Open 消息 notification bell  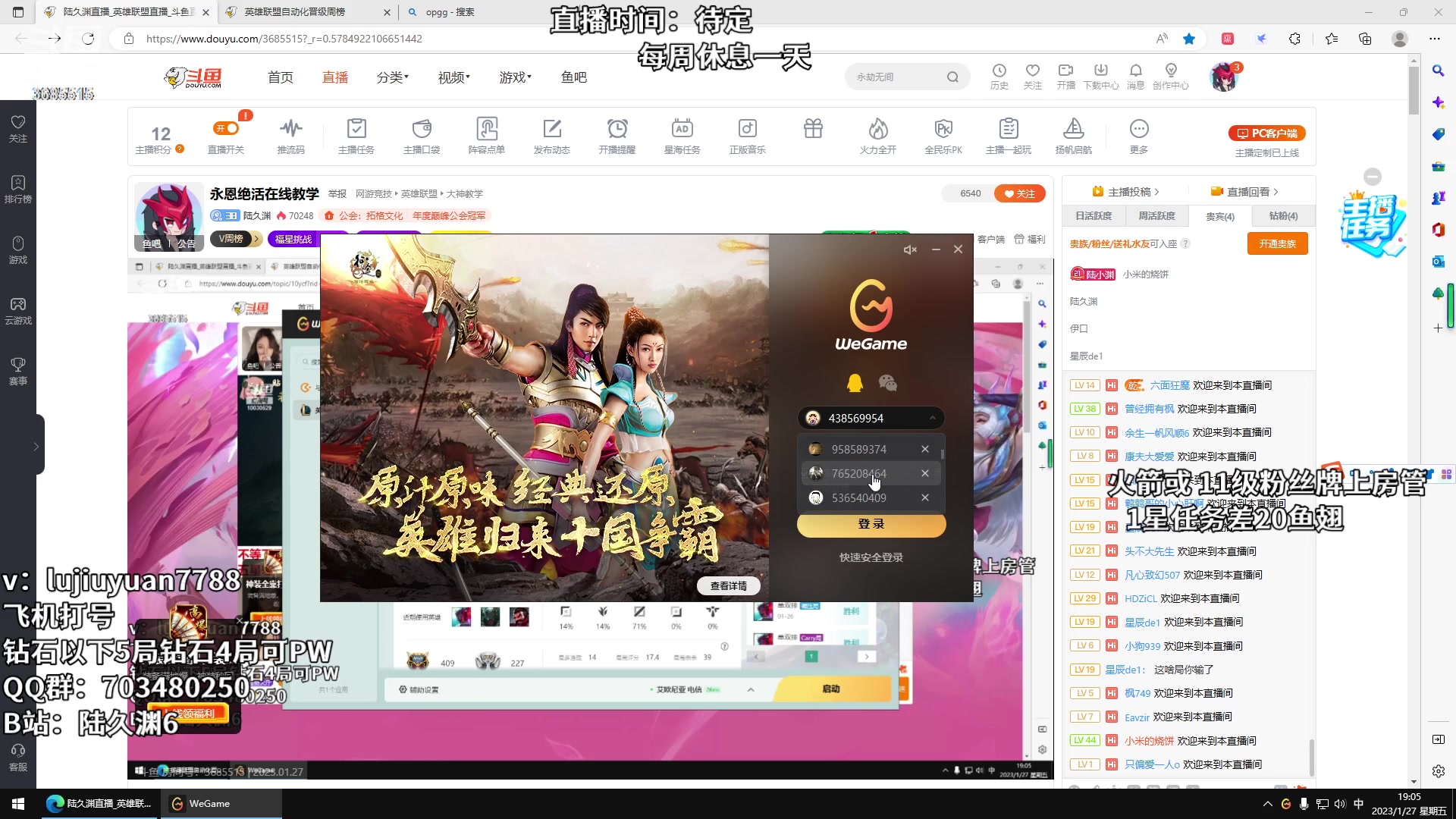click(1135, 76)
